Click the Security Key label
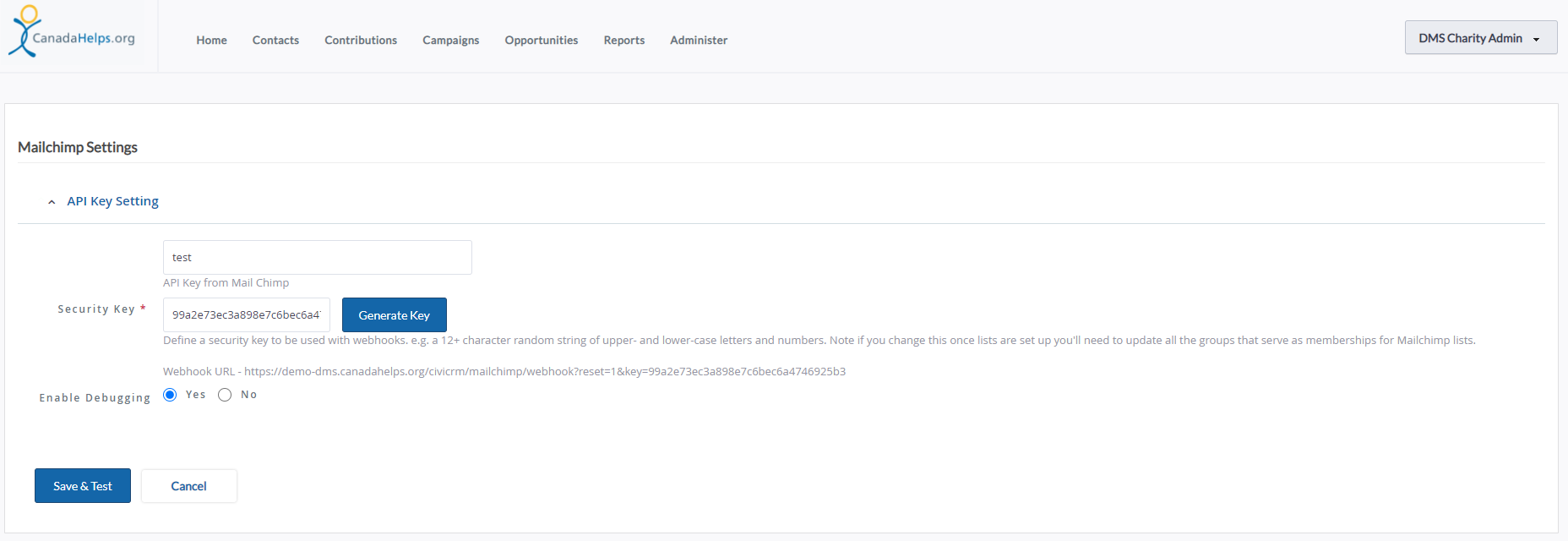This screenshot has width=1568, height=541. tap(96, 309)
